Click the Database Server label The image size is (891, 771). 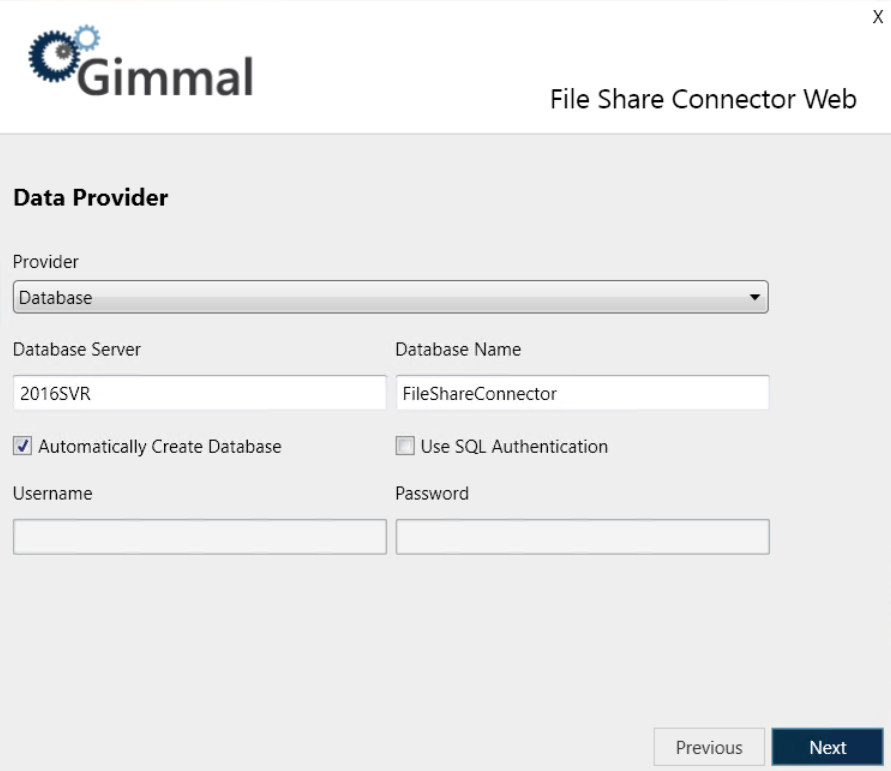(x=77, y=349)
